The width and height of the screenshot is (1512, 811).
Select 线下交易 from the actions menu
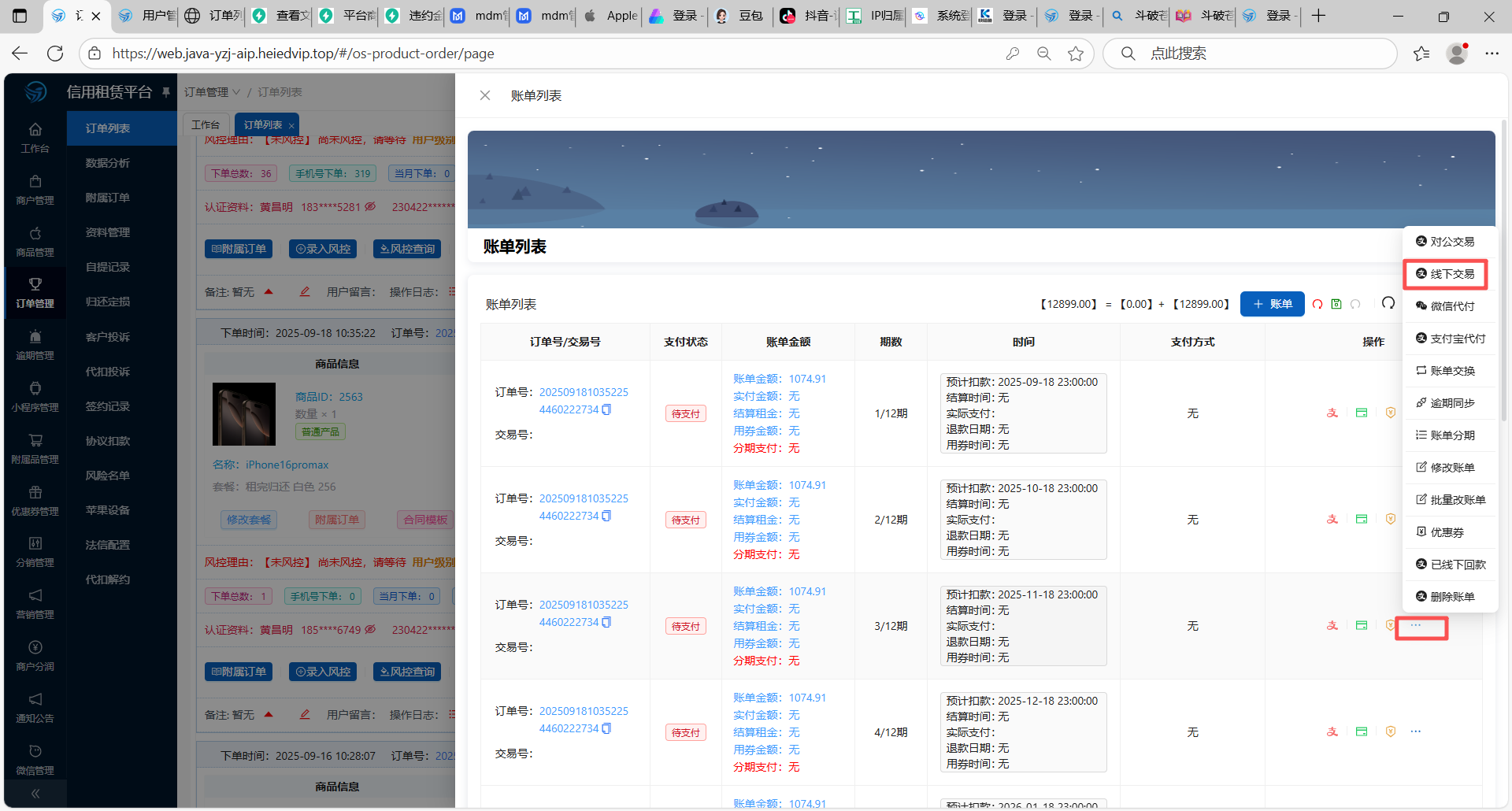pyautogui.click(x=1445, y=274)
